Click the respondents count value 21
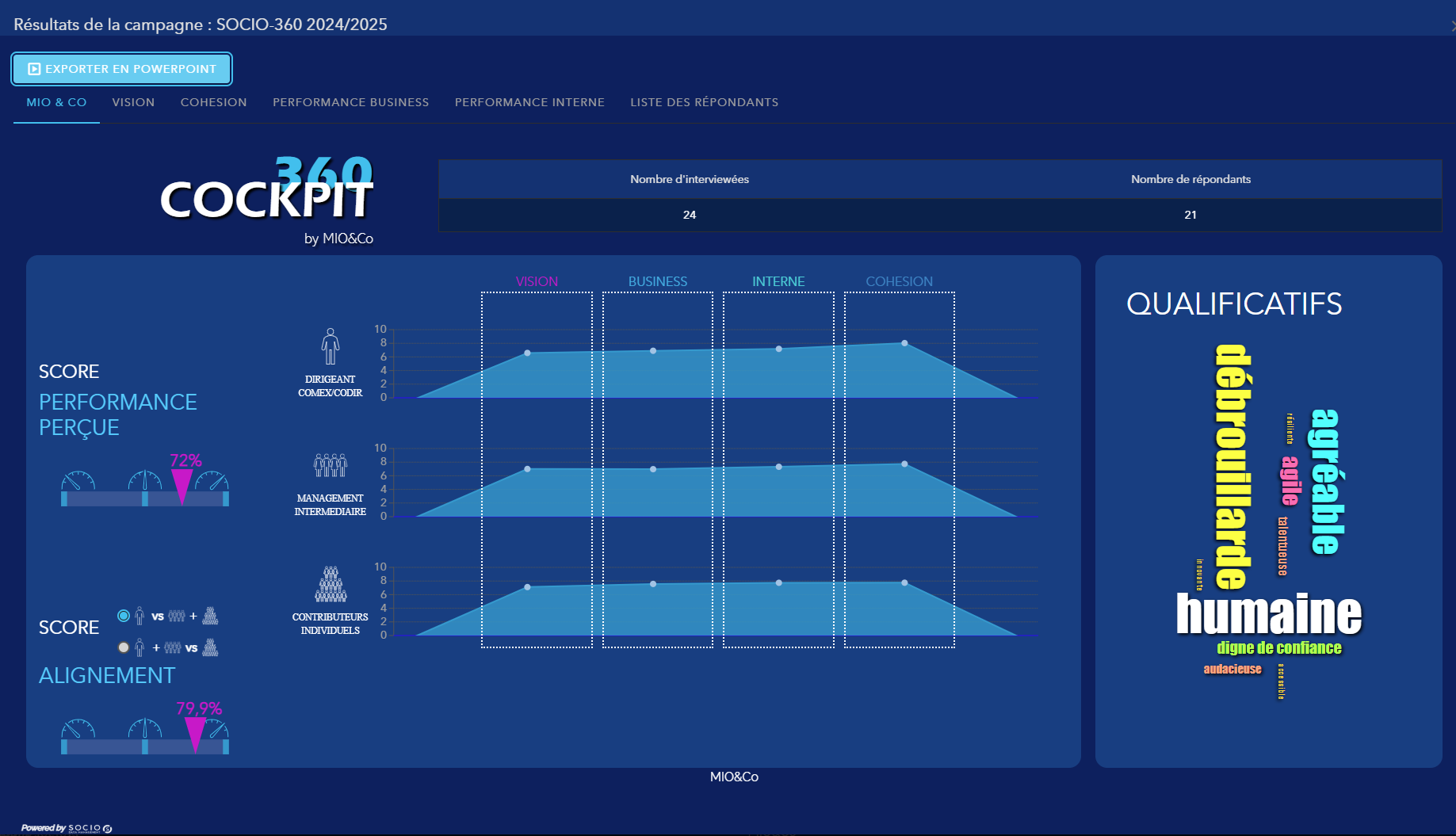 click(x=1190, y=215)
